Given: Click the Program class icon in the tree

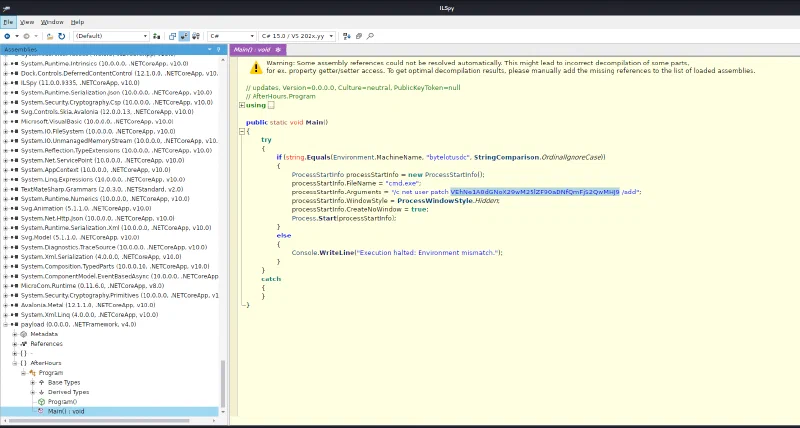Looking at the screenshot, I should coord(33,373).
